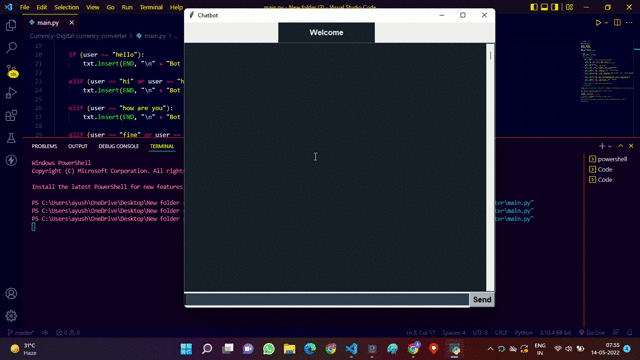Switch to the PROBLEMS panel tab

coord(44,146)
